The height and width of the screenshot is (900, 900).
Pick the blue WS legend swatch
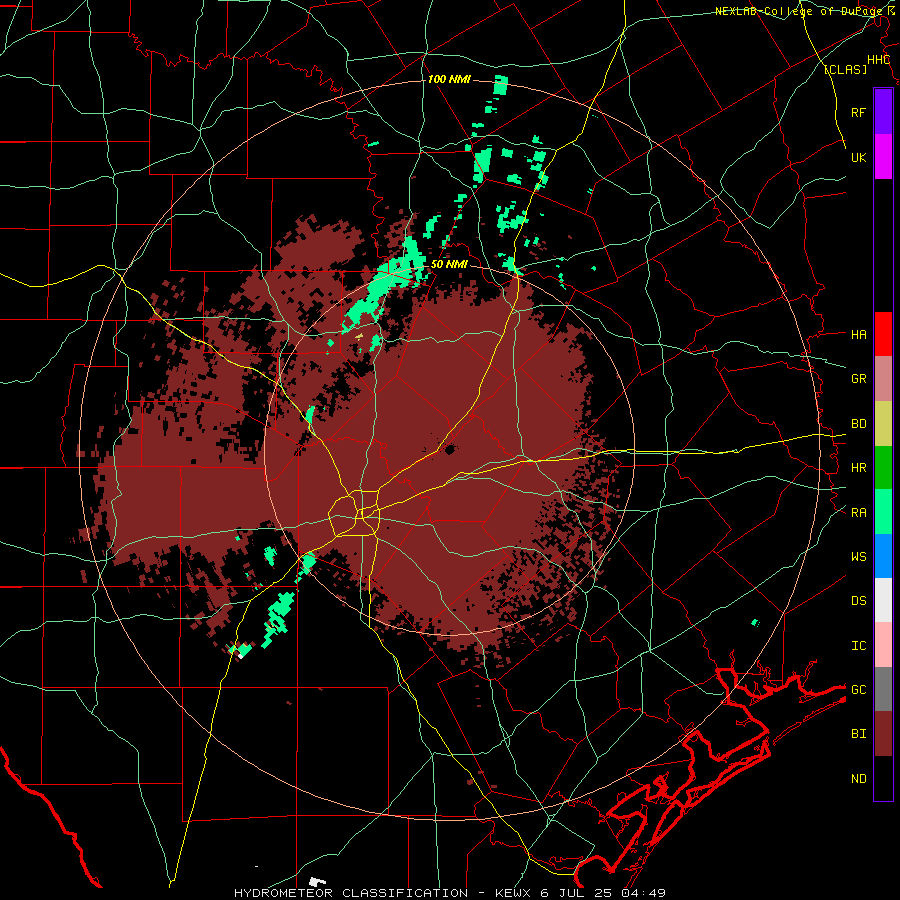[x=883, y=556]
